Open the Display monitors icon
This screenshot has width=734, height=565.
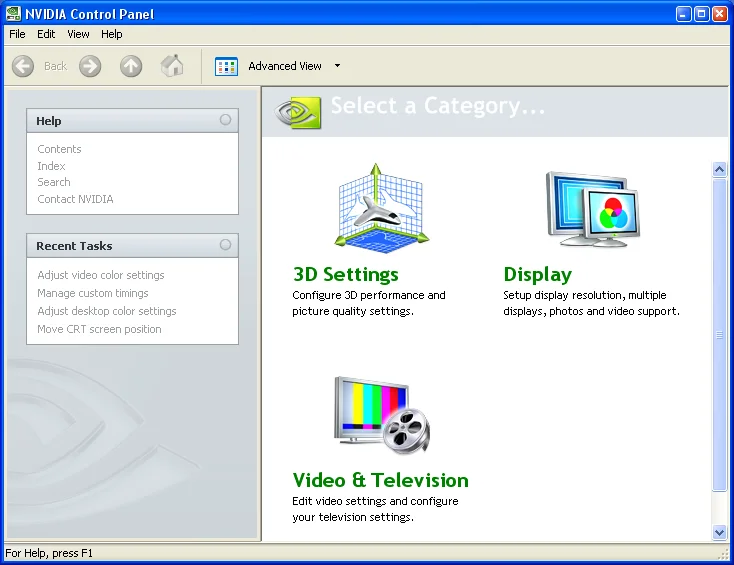point(593,209)
